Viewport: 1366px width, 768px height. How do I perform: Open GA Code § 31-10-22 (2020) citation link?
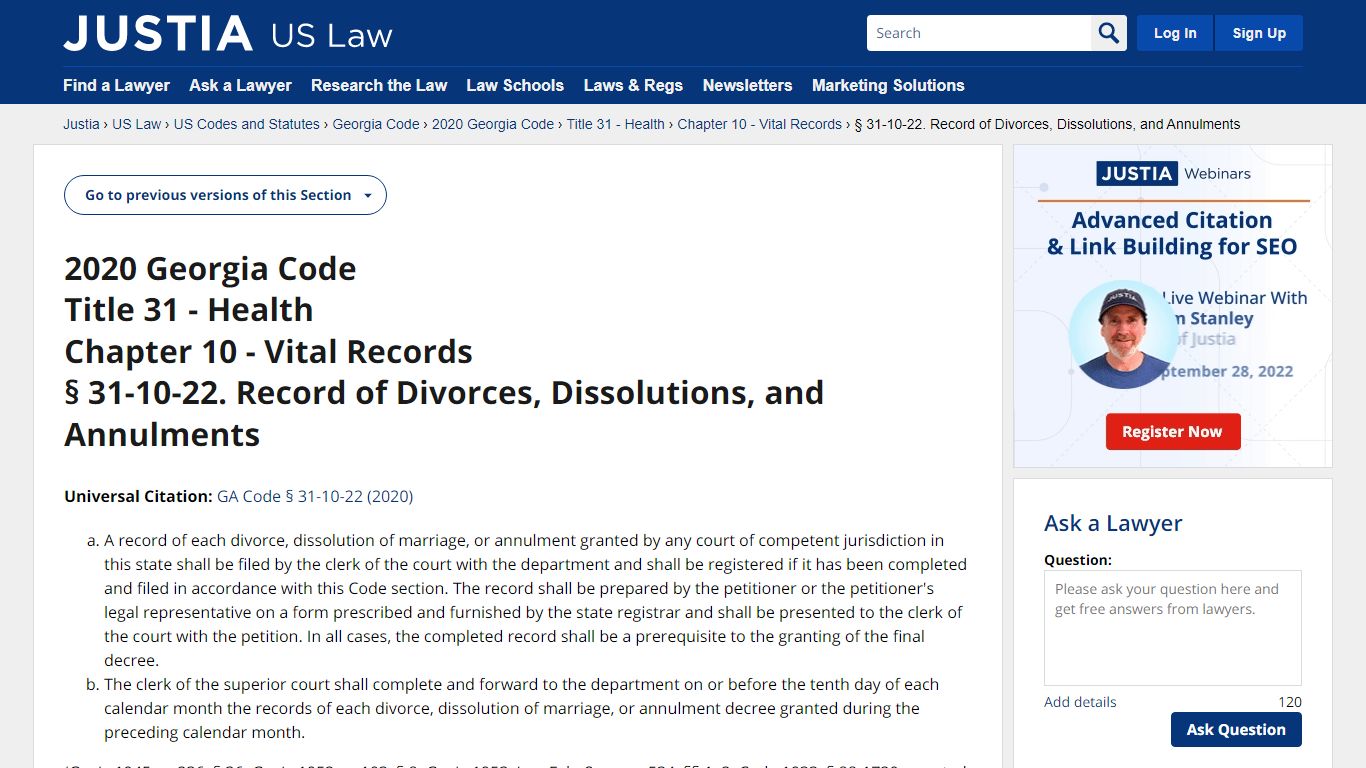315,496
